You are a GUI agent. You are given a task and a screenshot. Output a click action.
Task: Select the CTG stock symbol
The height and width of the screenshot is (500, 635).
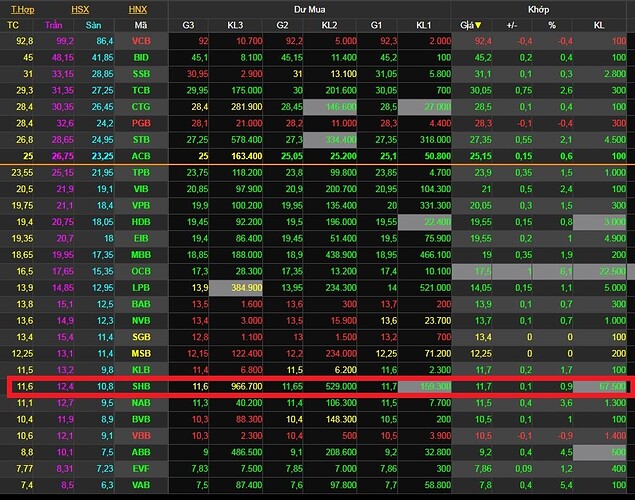coord(141,107)
